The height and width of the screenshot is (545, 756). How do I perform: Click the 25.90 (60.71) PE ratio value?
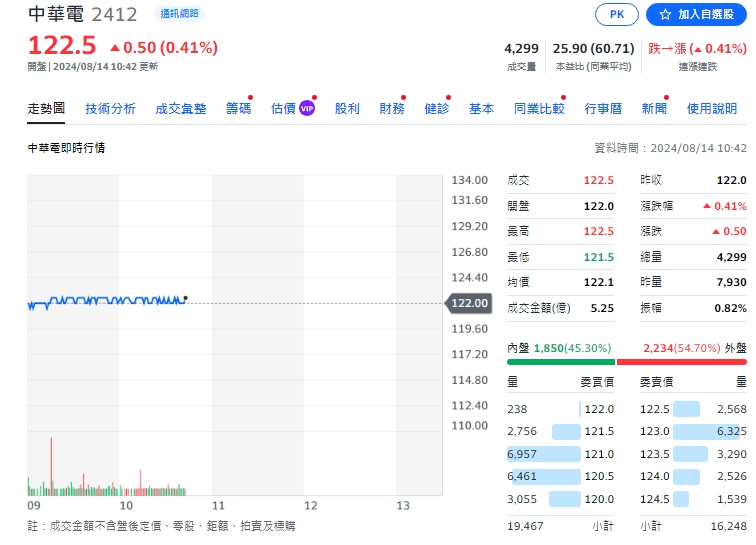click(x=594, y=49)
